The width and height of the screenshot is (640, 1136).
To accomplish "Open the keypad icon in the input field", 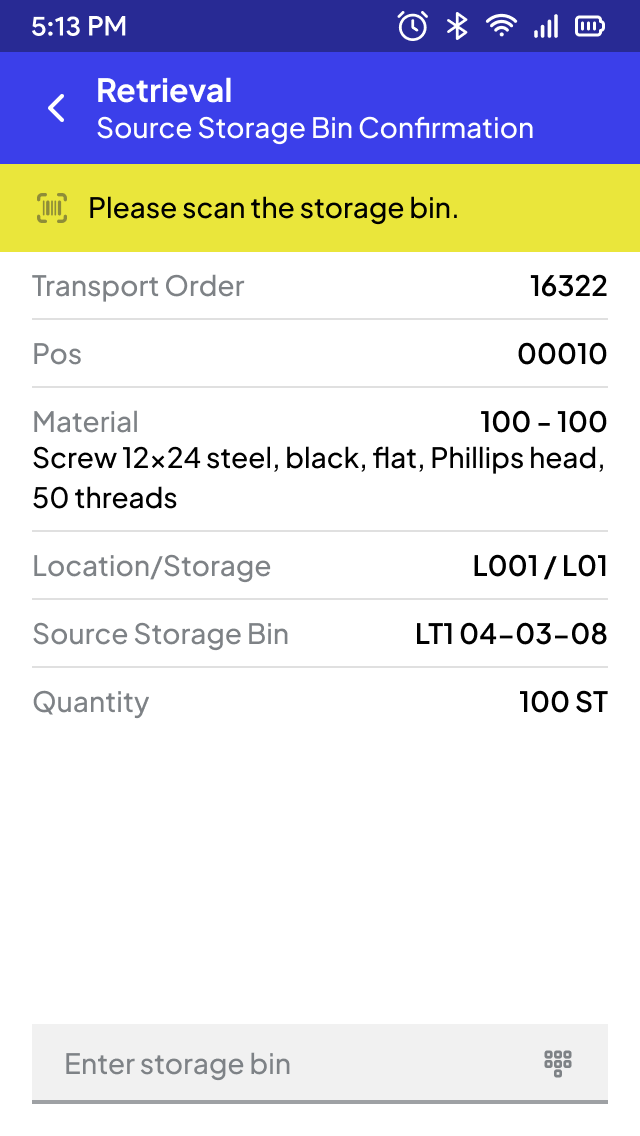I will [x=558, y=1063].
